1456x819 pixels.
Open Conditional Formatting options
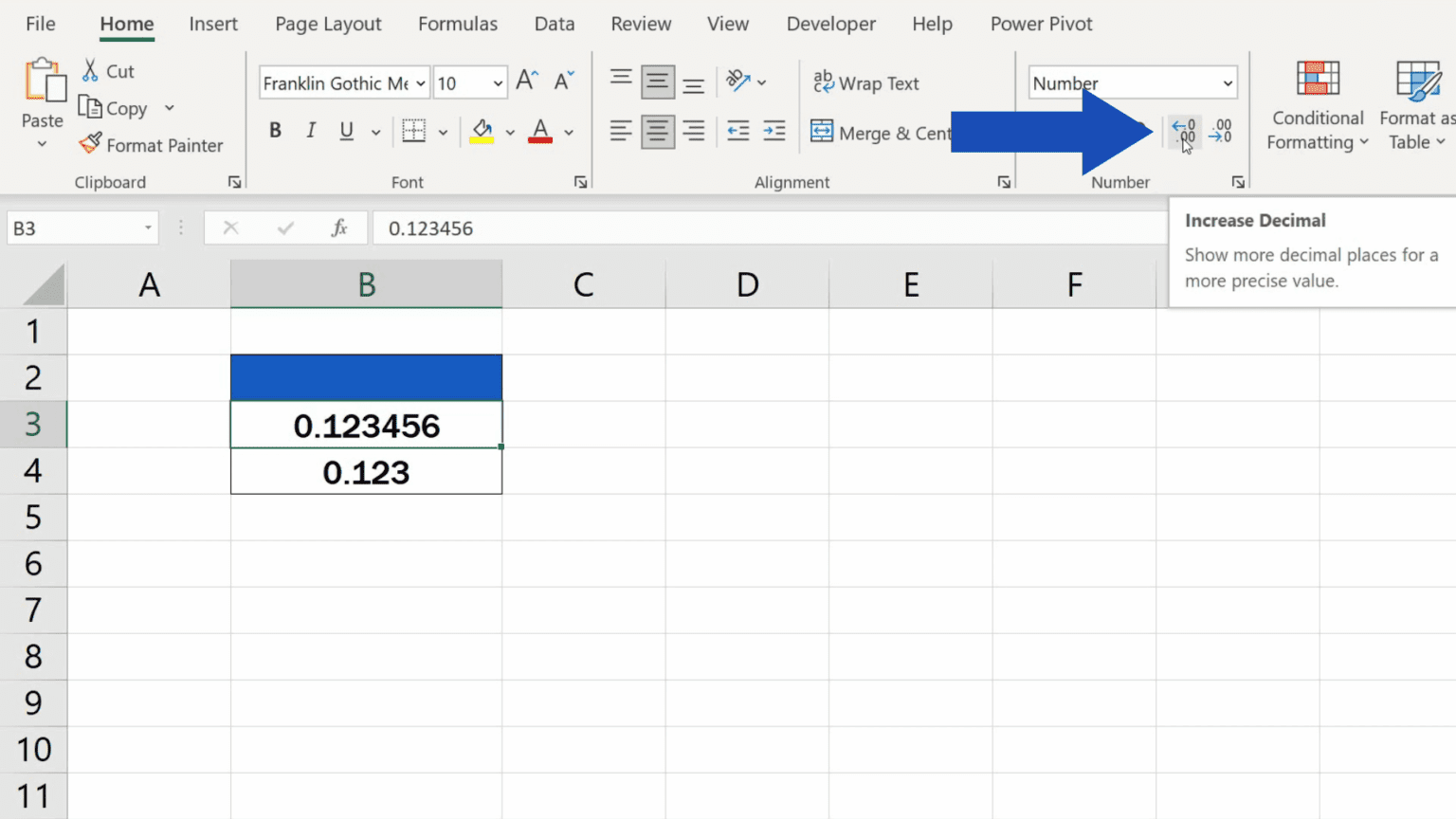pos(1317,106)
